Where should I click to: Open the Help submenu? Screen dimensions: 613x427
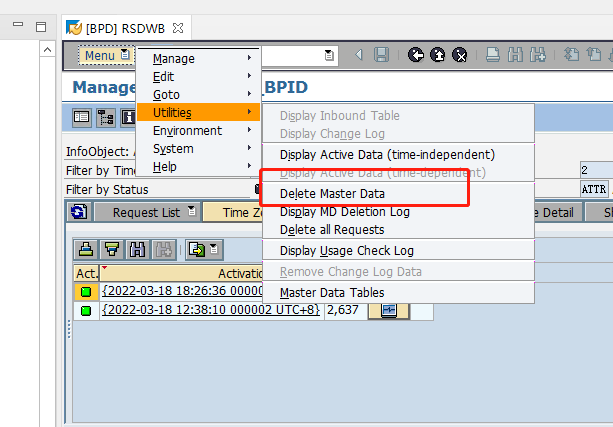(198, 166)
